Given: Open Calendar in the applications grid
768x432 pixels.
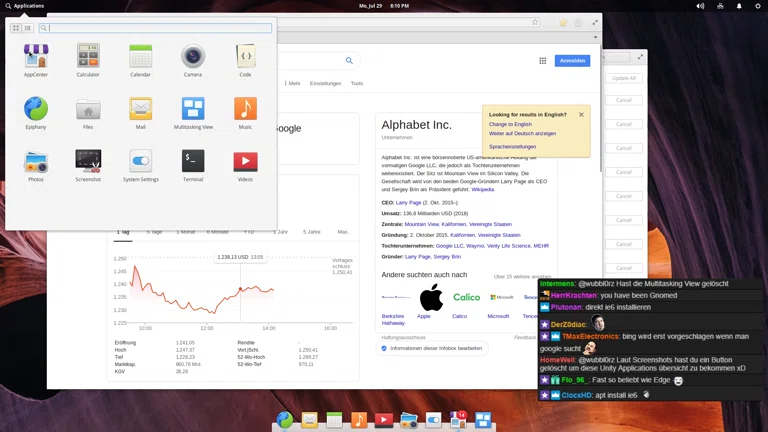Looking at the screenshot, I should click(141, 61).
